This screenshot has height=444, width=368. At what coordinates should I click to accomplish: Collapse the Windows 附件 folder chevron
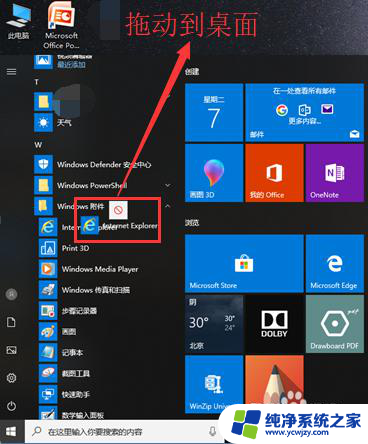[x=168, y=206]
